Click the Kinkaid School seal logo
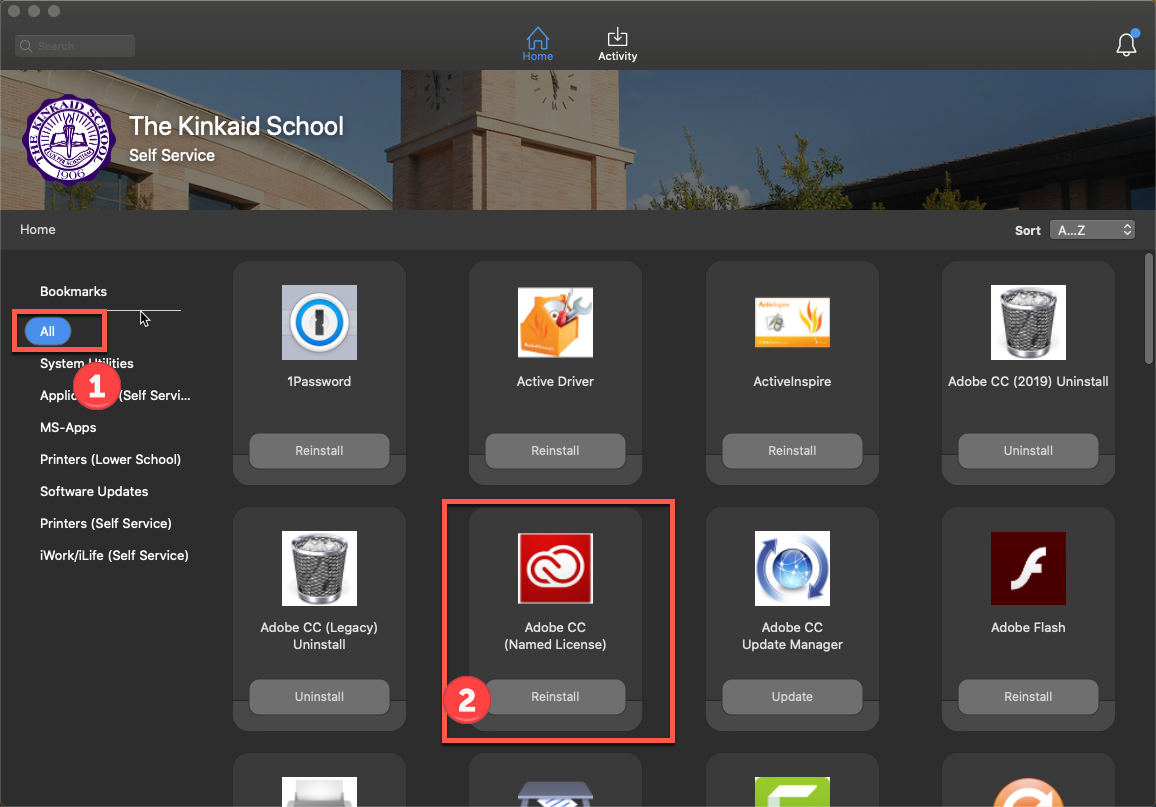Viewport: 1156px width, 807px height. (69, 139)
